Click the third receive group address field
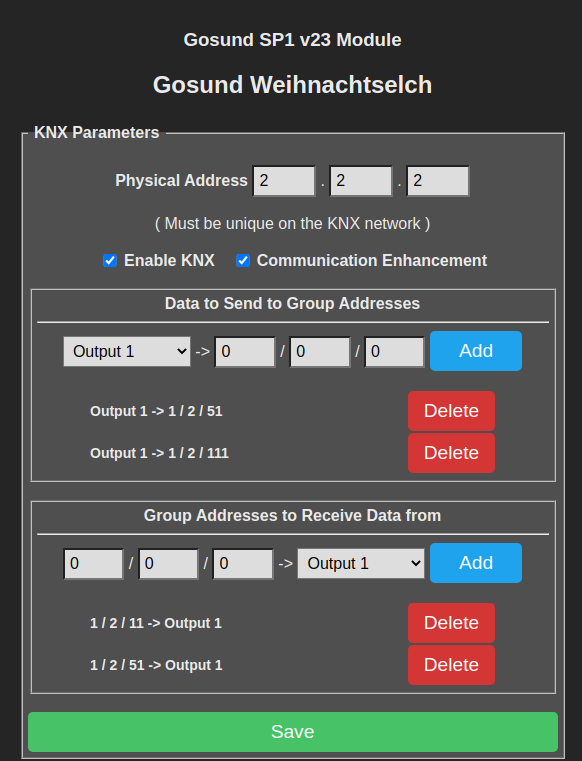The width and height of the screenshot is (582, 761). (243, 564)
